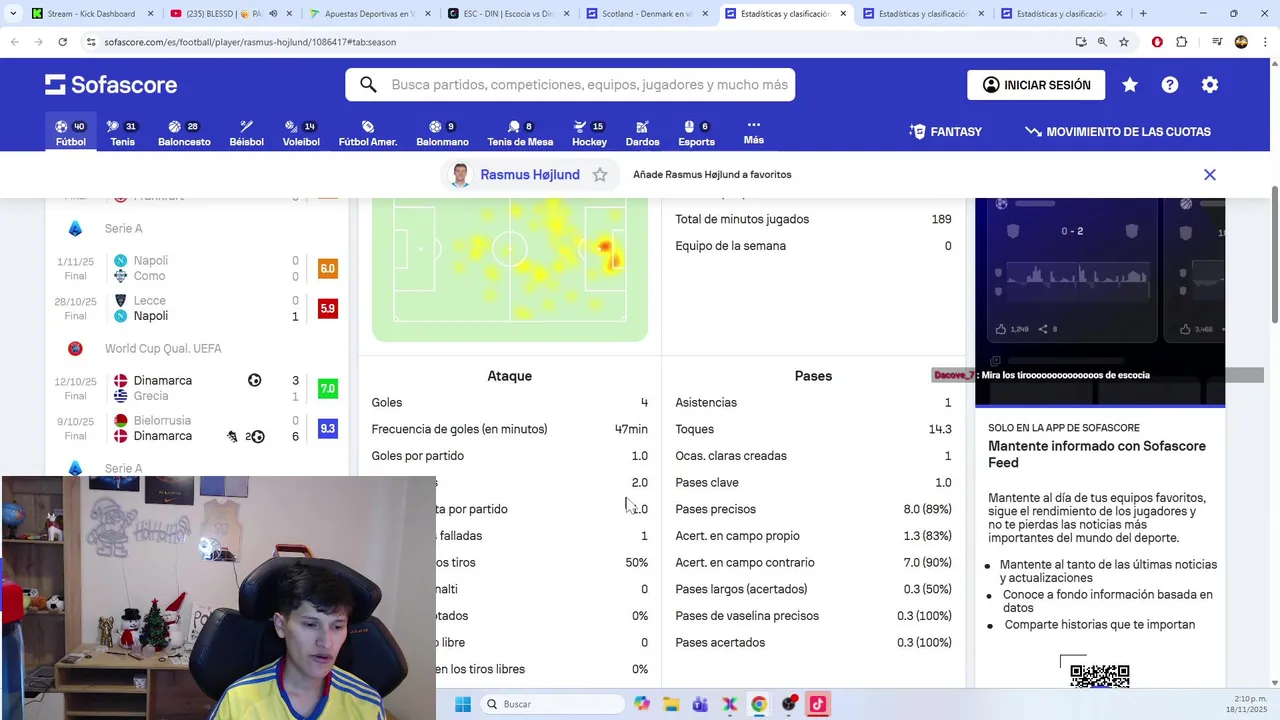Open the settings gear in Sofascore header
Image resolution: width=1280 pixels, height=720 pixels.
(x=1210, y=85)
